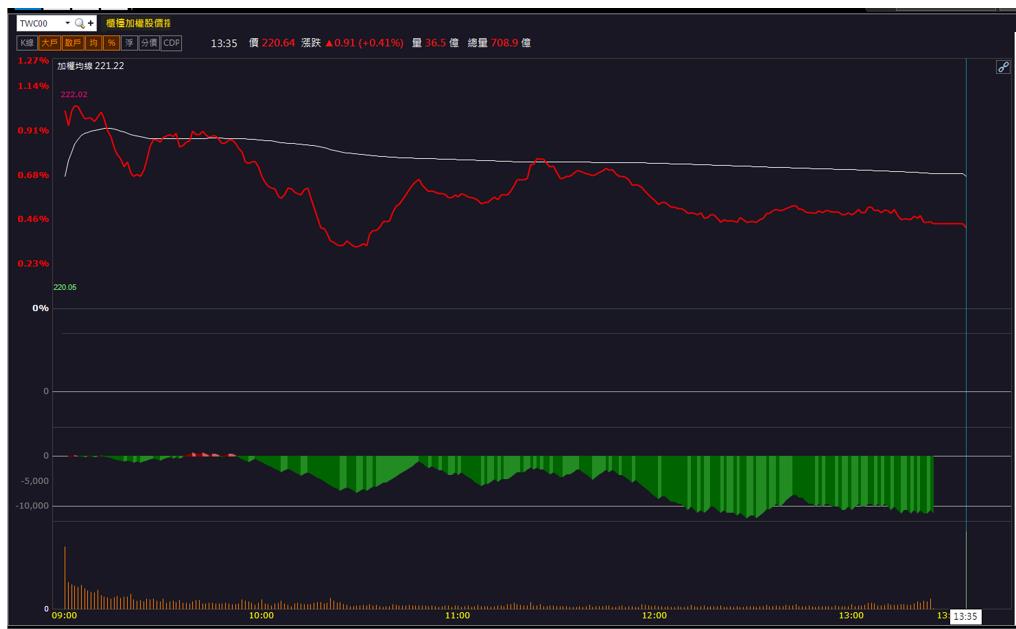Click the 09:00 label on the time axis
Viewport: 1016px width, 629px height.
[64, 615]
